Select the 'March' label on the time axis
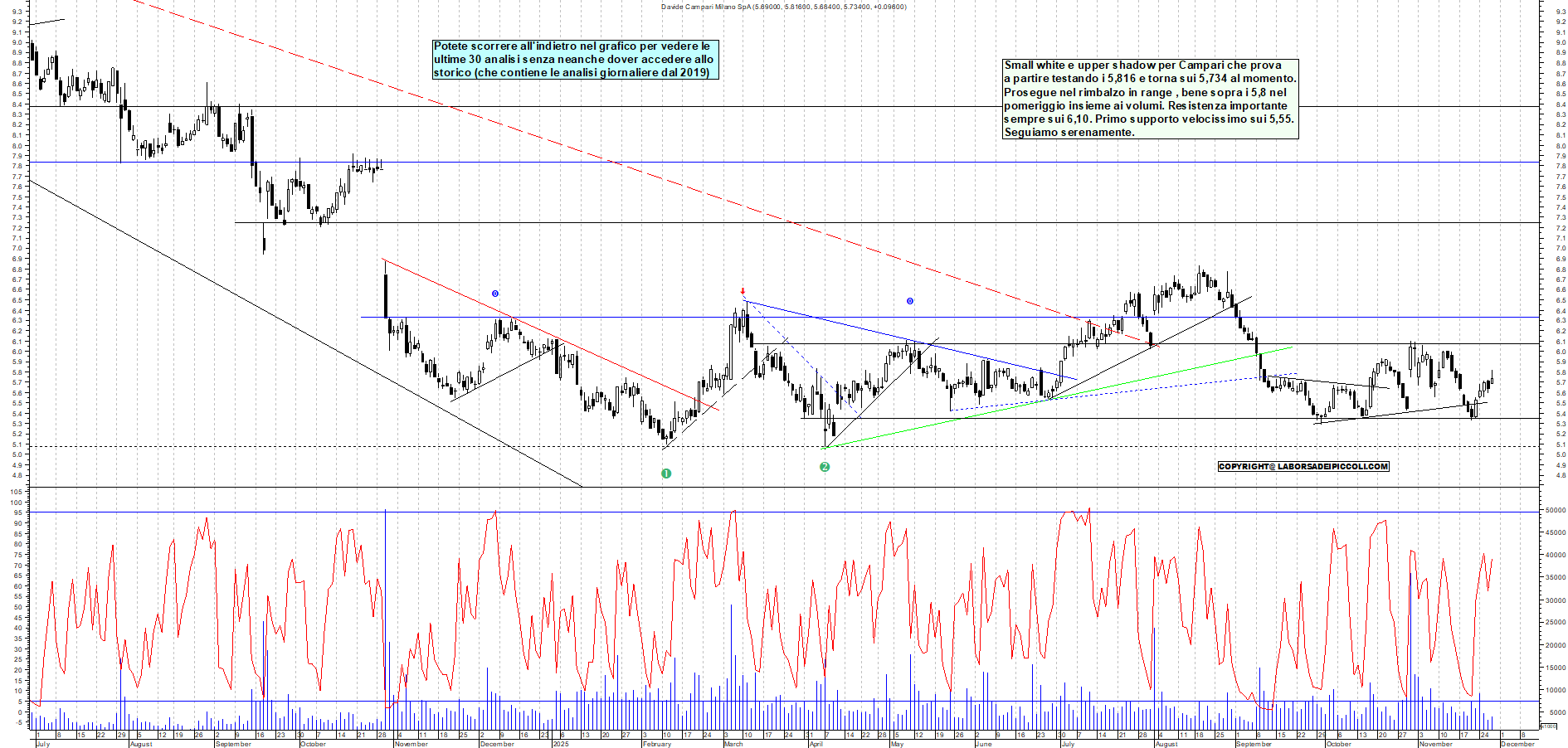 click(733, 744)
